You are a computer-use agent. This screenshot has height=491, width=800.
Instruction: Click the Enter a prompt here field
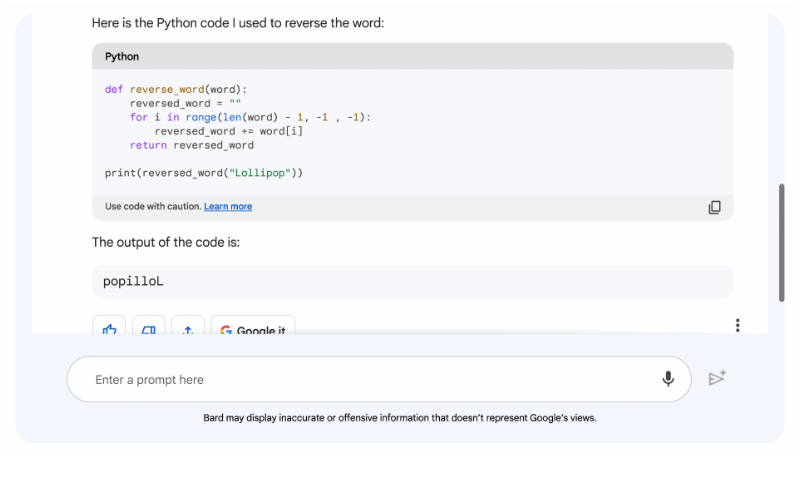point(360,380)
